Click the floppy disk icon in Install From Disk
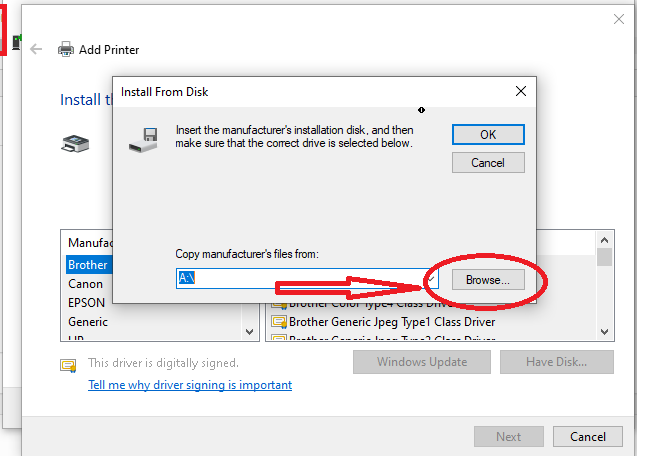This screenshot has height=468, width=646. click(144, 139)
